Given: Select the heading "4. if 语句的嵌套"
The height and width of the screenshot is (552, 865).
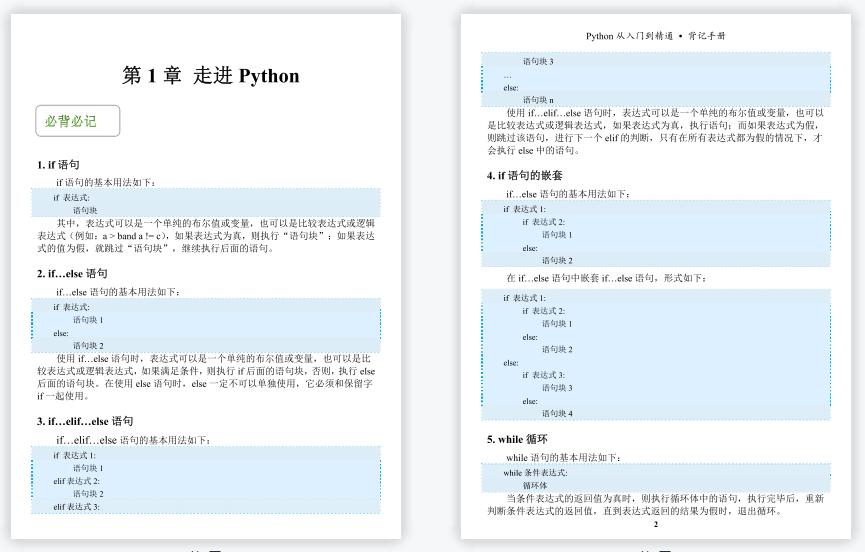Looking at the screenshot, I should [x=524, y=175].
